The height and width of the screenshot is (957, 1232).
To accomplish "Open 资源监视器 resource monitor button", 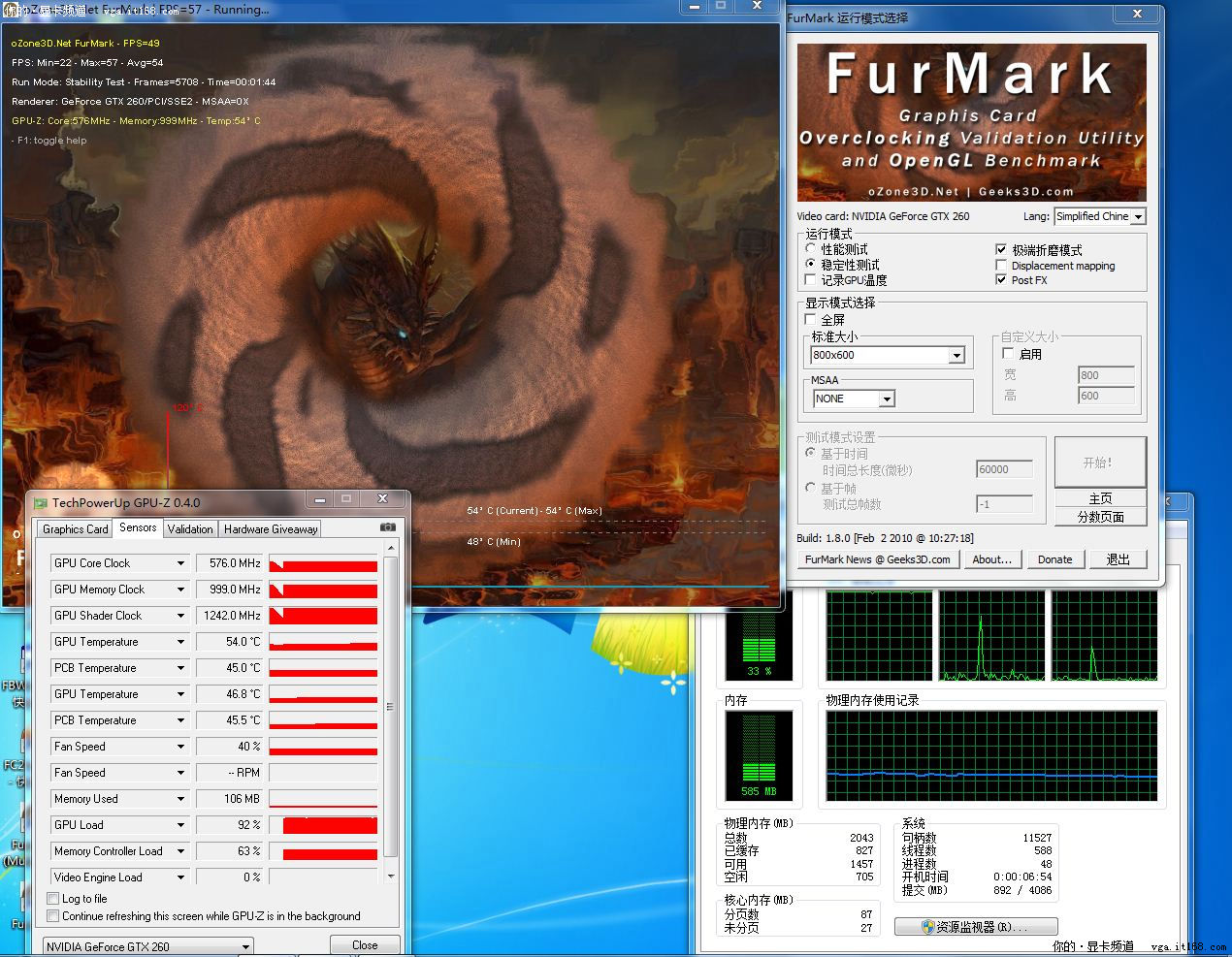I will click(976, 927).
